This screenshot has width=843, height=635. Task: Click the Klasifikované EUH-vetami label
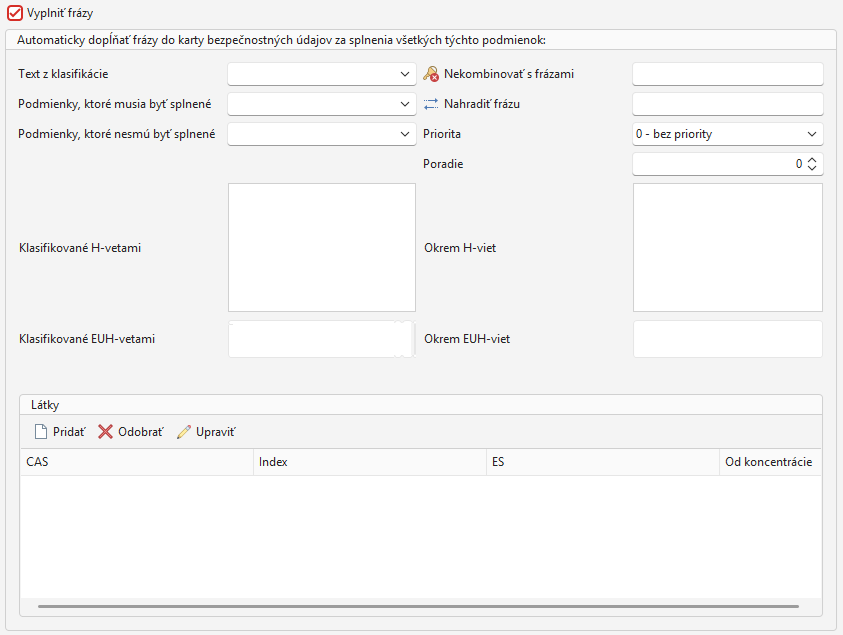pyautogui.click(x=87, y=339)
